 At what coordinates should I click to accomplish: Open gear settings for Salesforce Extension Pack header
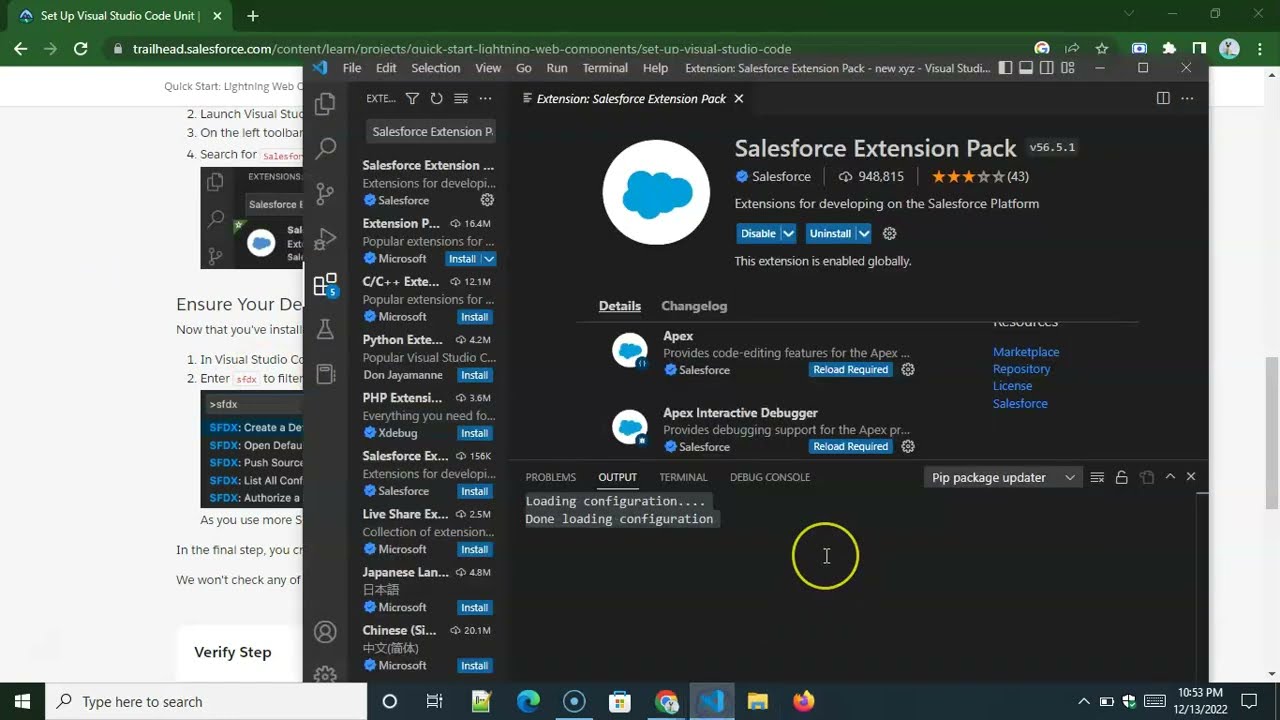pyautogui.click(x=889, y=233)
